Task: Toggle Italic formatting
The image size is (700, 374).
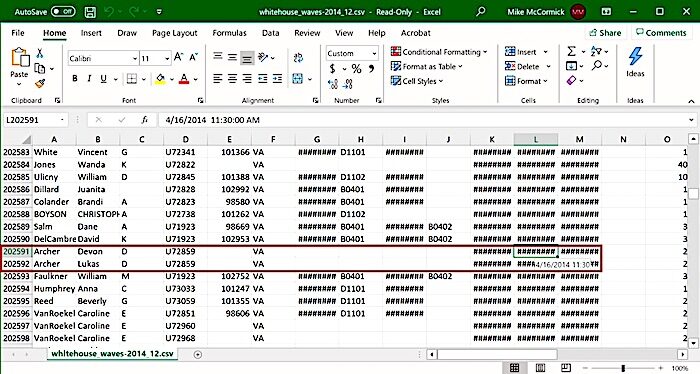Action: (x=89, y=79)
